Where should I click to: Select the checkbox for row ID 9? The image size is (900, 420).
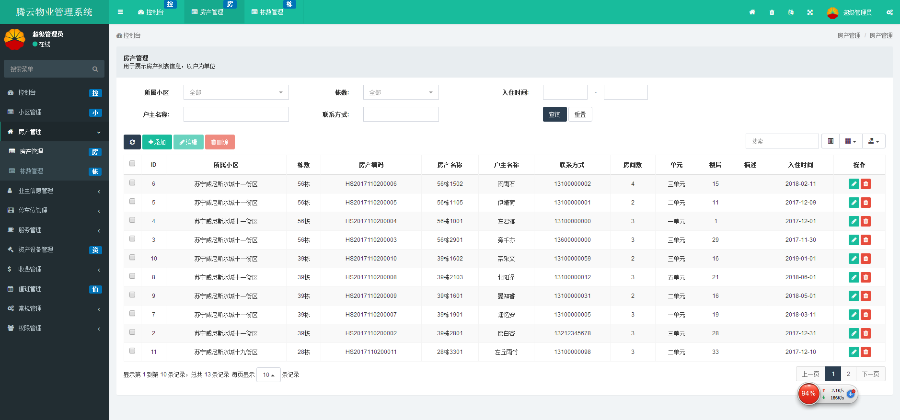pos(132,296)
